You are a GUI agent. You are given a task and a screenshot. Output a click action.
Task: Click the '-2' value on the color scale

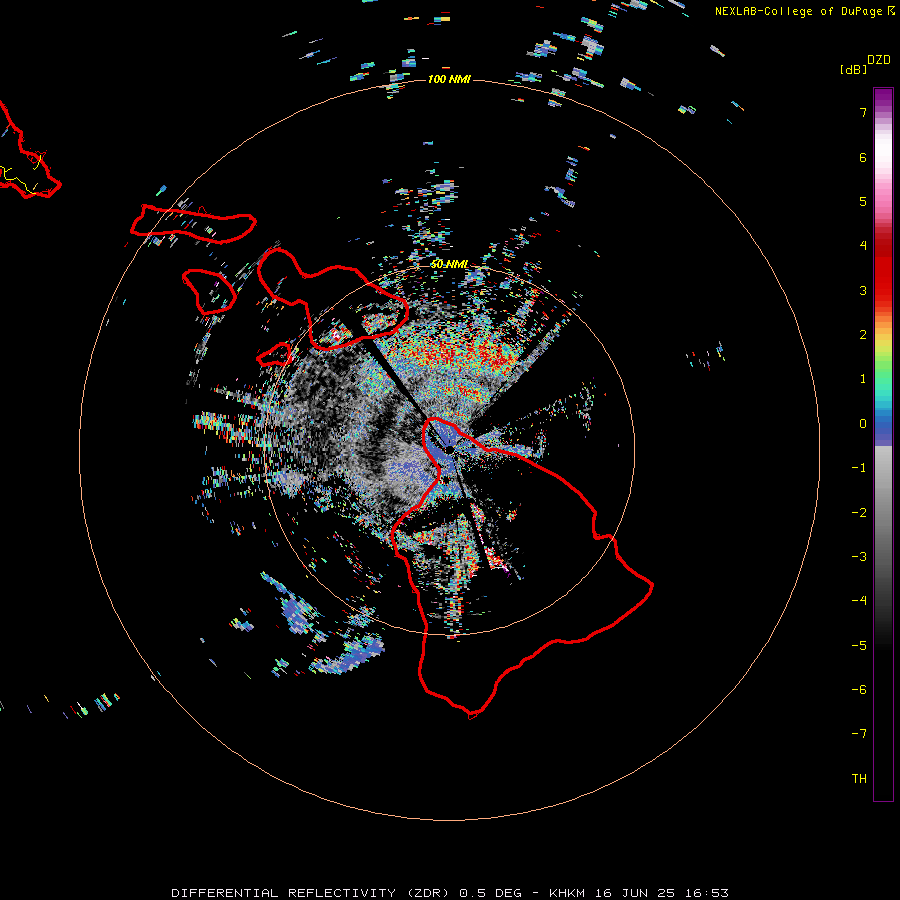click(859, 513)
